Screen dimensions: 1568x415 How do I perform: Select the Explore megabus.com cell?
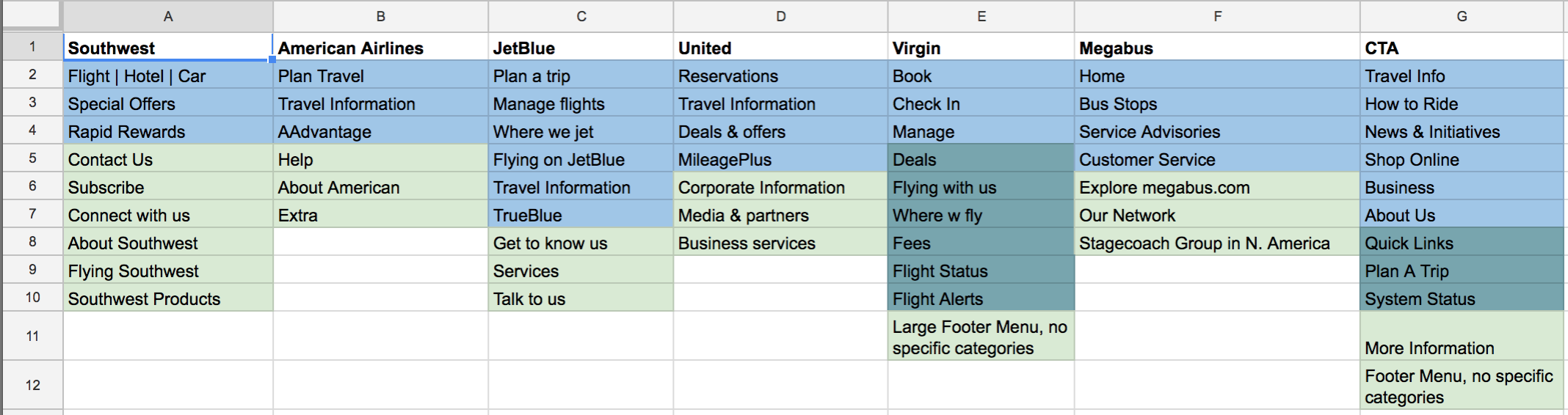[1217, 187]
